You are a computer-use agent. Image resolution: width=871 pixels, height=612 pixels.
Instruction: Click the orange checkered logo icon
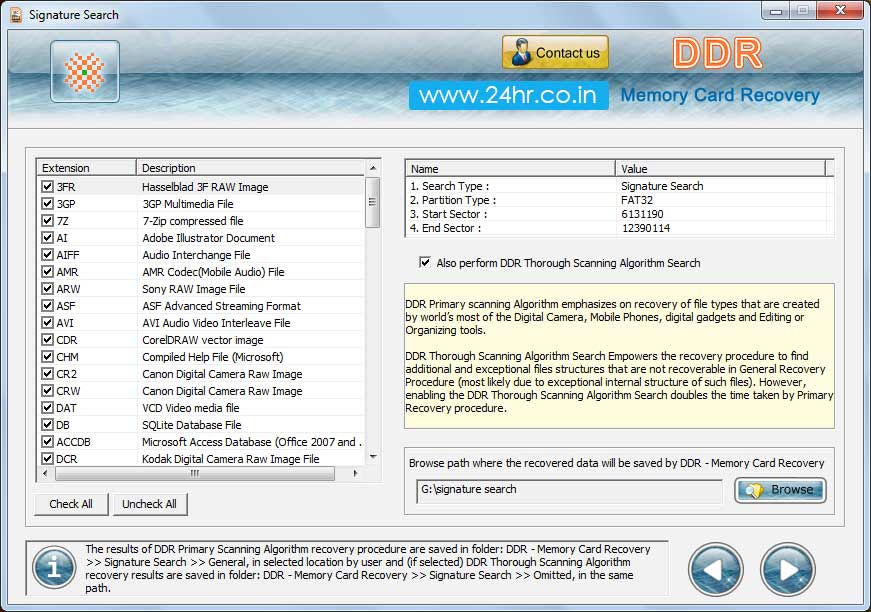84,72
